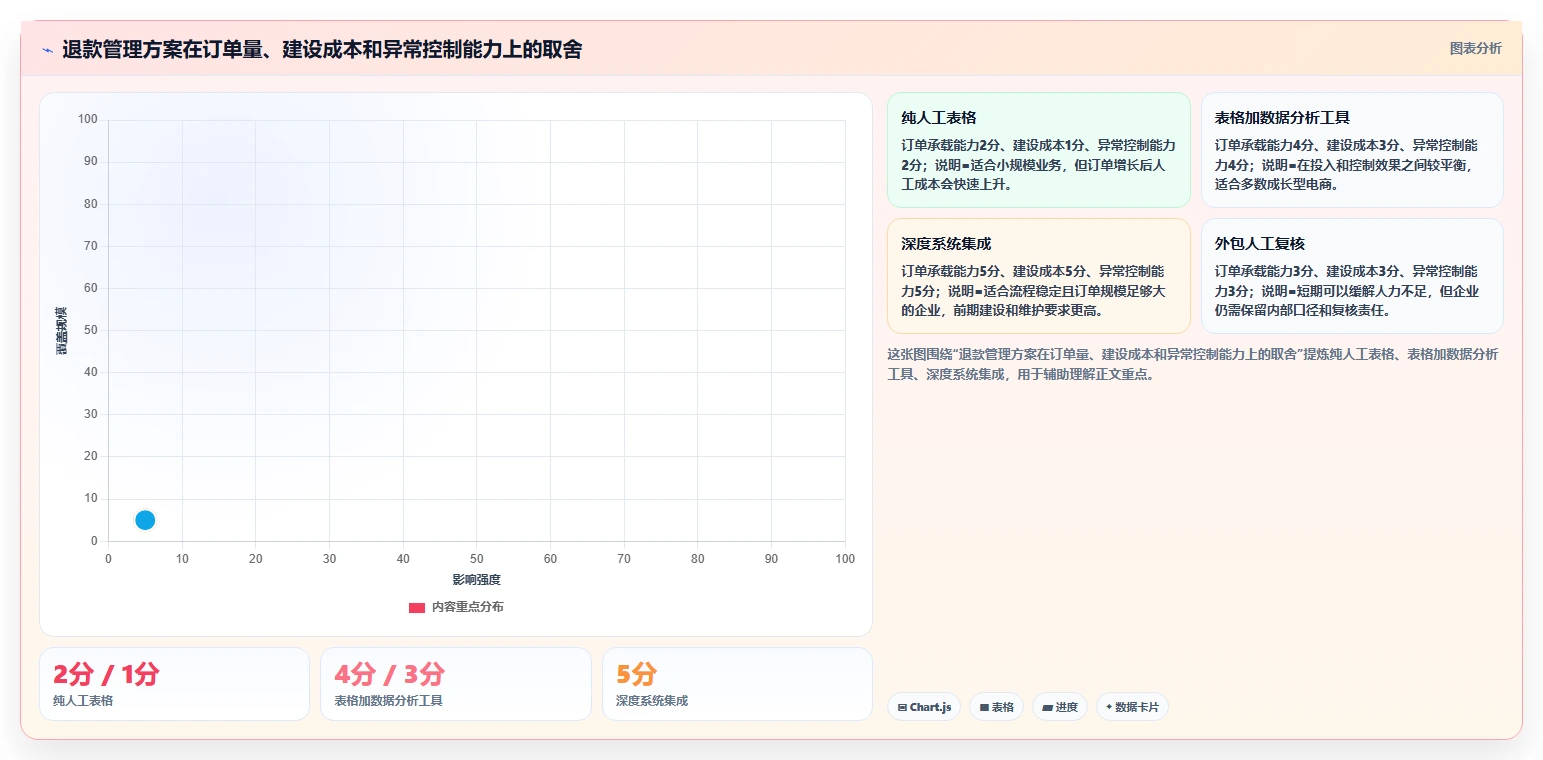Viewport: 1543px width, 760px height.
Task: Open the 外包人工复核 info card
Action: pyautogui.click(x=1352, y=276)
